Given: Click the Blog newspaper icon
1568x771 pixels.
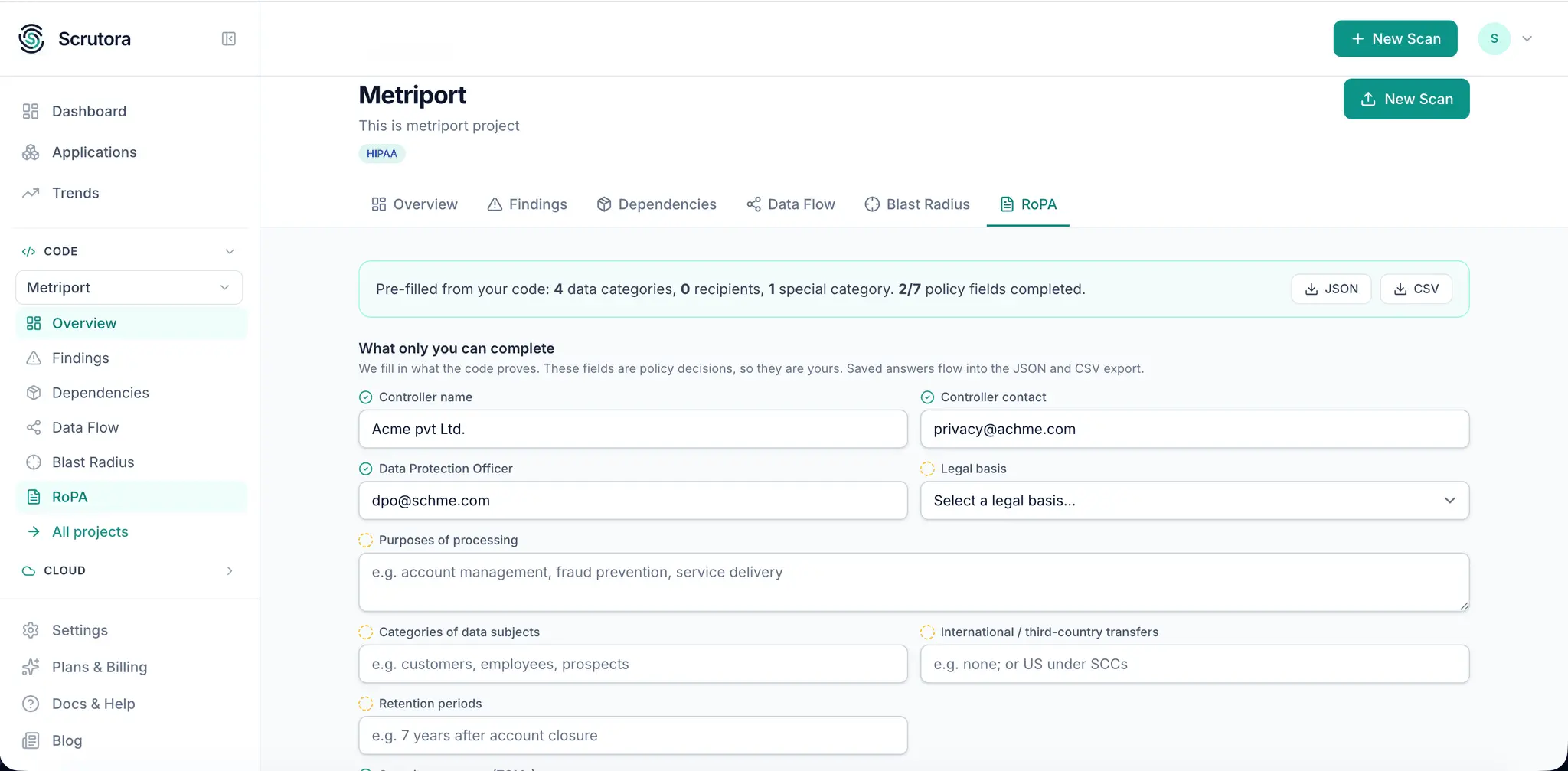Looking at the screenshot, I should point(31,740).
